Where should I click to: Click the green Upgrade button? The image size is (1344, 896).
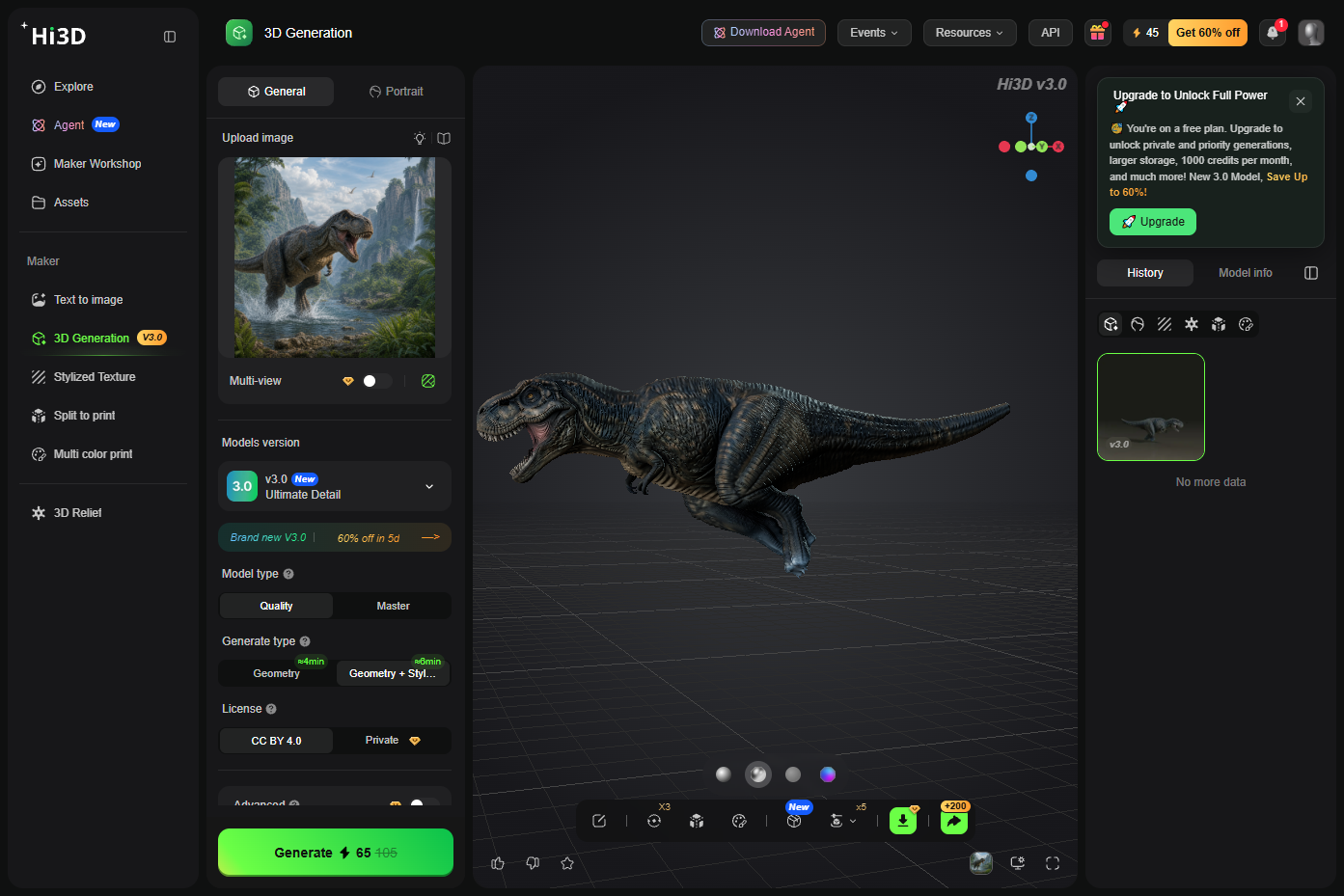tap(1153, 222)
